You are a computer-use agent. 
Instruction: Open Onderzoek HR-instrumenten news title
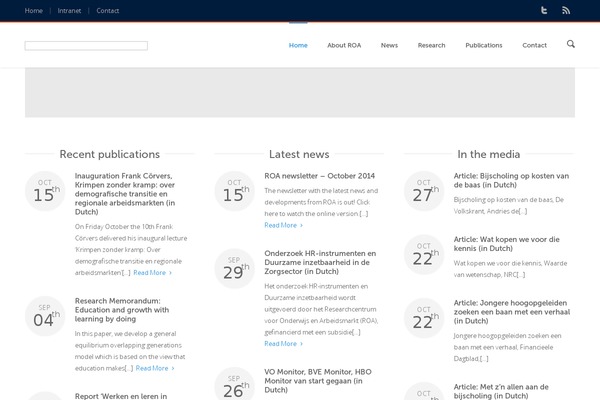coord(320,262)
